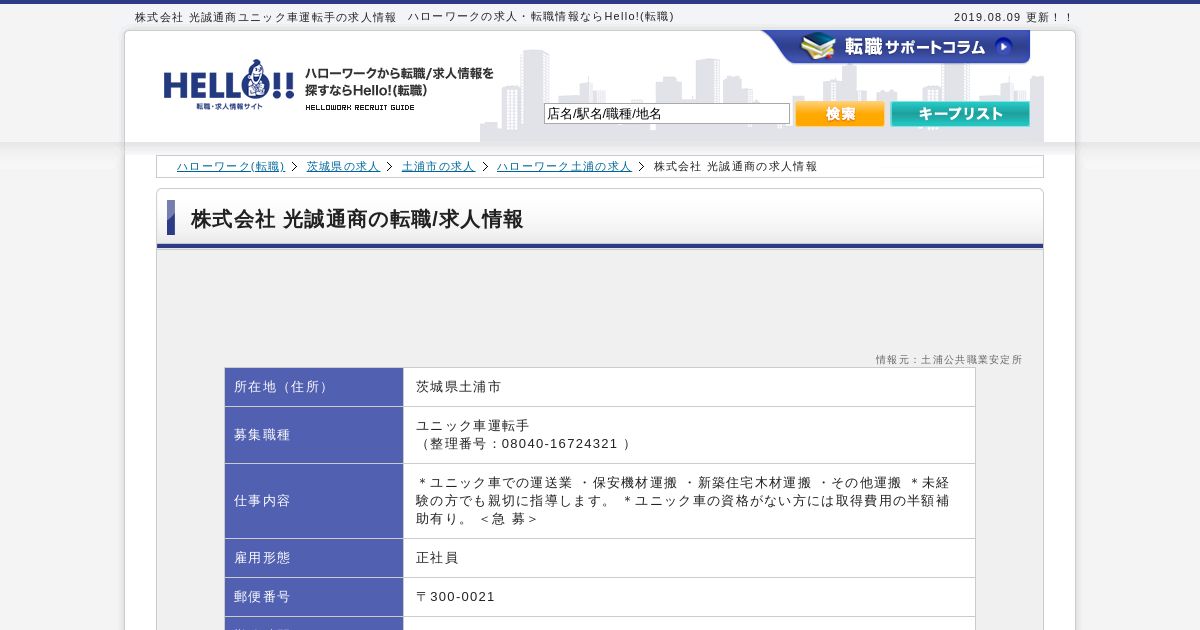Screen dimensions: 1200x630
Task: Click the current breadcrumb 株式会社 光誠通商の求人情報
Action: click(735, 167)
